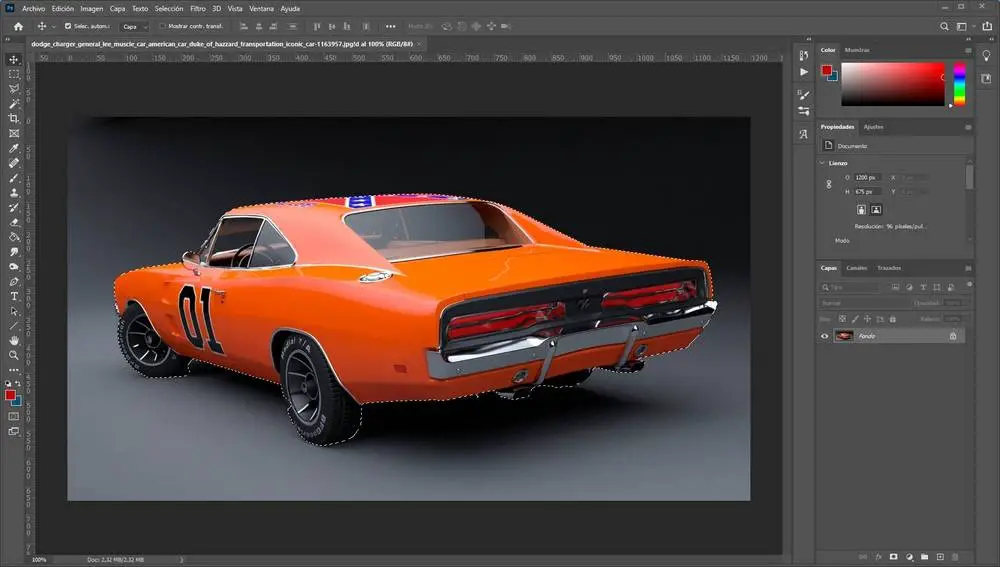Open the search magnifier at top right
The width and height of the screenshot is (1000, 567).
tap(945, 26)
